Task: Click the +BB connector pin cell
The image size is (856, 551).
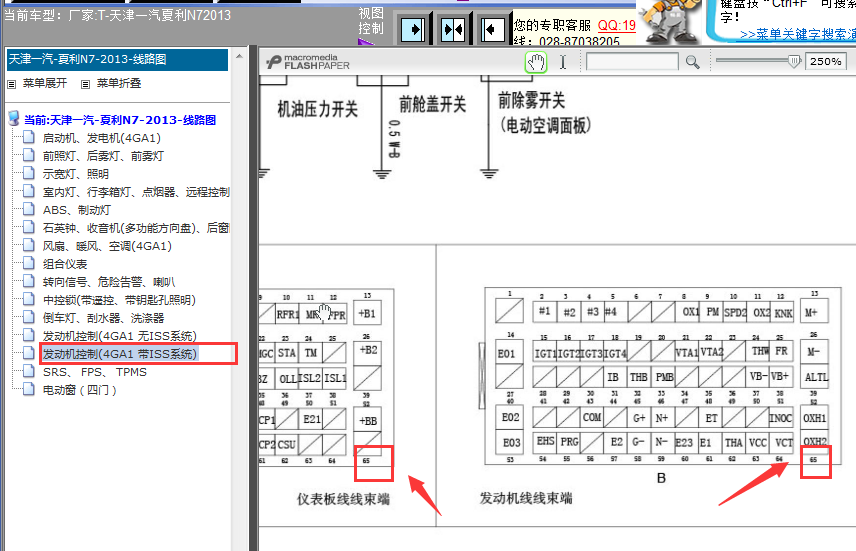Action: 368,420
